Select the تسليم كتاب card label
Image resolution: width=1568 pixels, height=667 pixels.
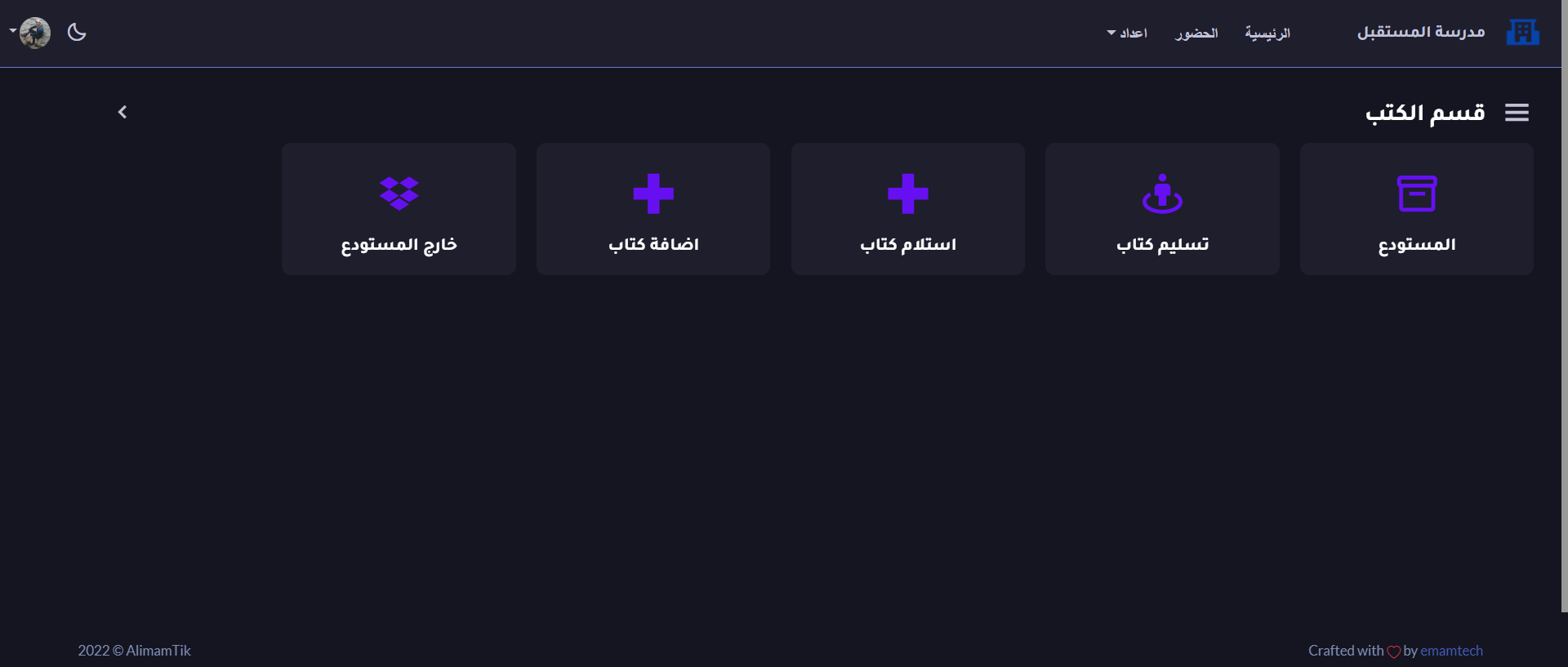coord(1162,245)
